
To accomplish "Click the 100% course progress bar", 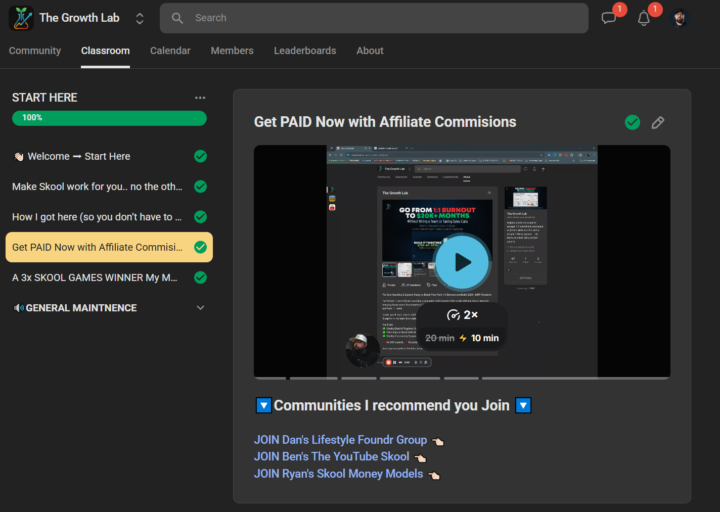I will [109, 118].
